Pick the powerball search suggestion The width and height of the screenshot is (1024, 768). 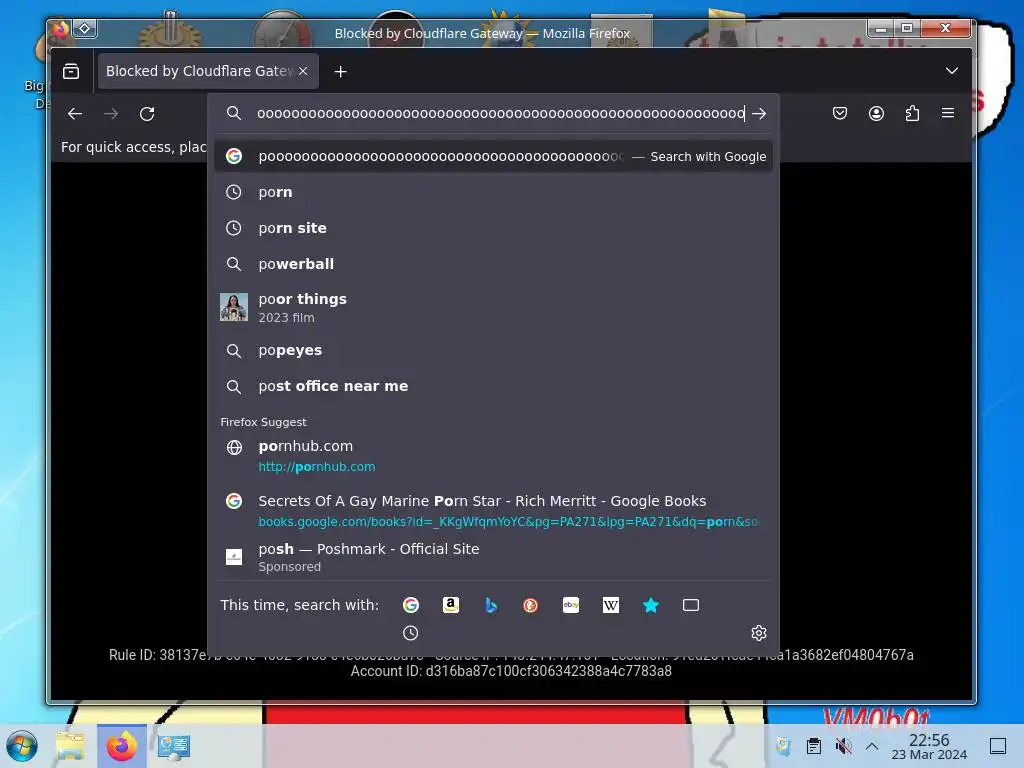tap(494, 264)
